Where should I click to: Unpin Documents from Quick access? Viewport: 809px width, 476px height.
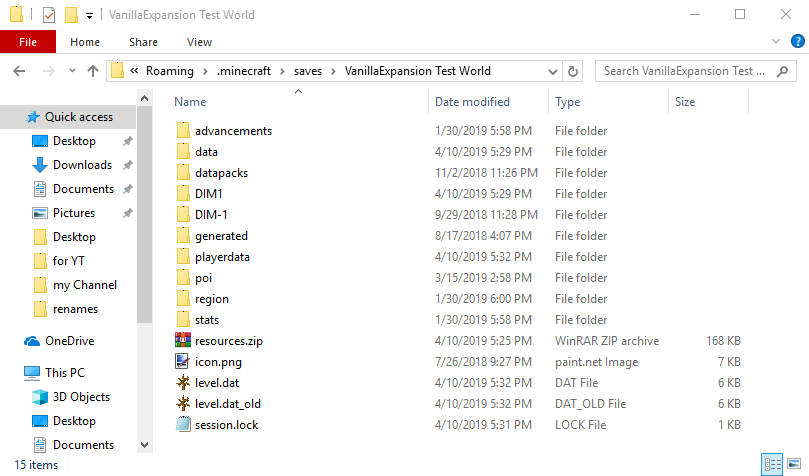pyautogui.click(x=127, y=189)
